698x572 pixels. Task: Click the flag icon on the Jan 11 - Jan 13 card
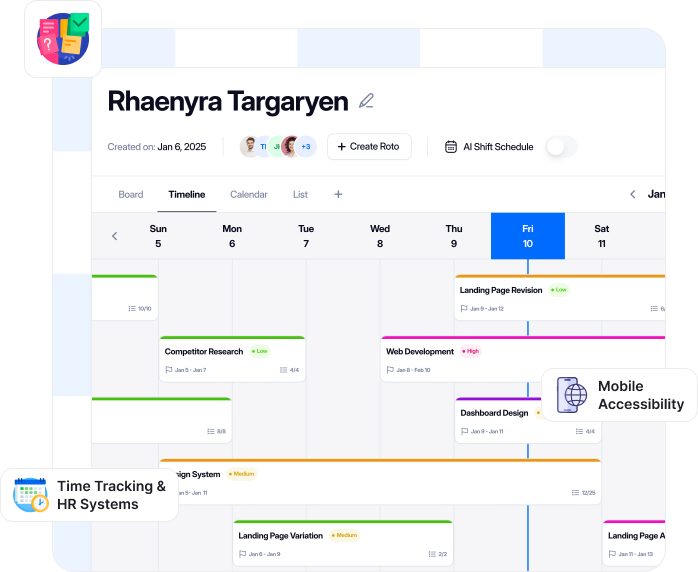point(612,554)
